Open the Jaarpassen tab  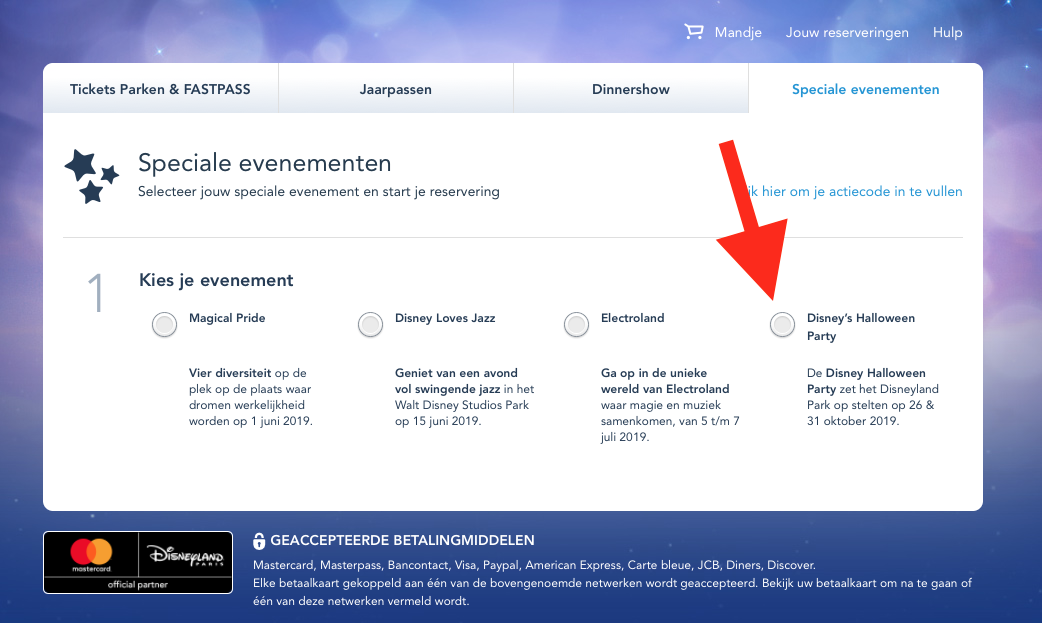point(395,89)
